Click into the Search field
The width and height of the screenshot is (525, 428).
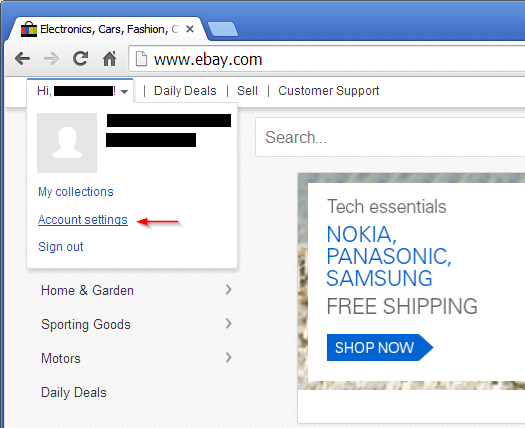pos(390,137)
